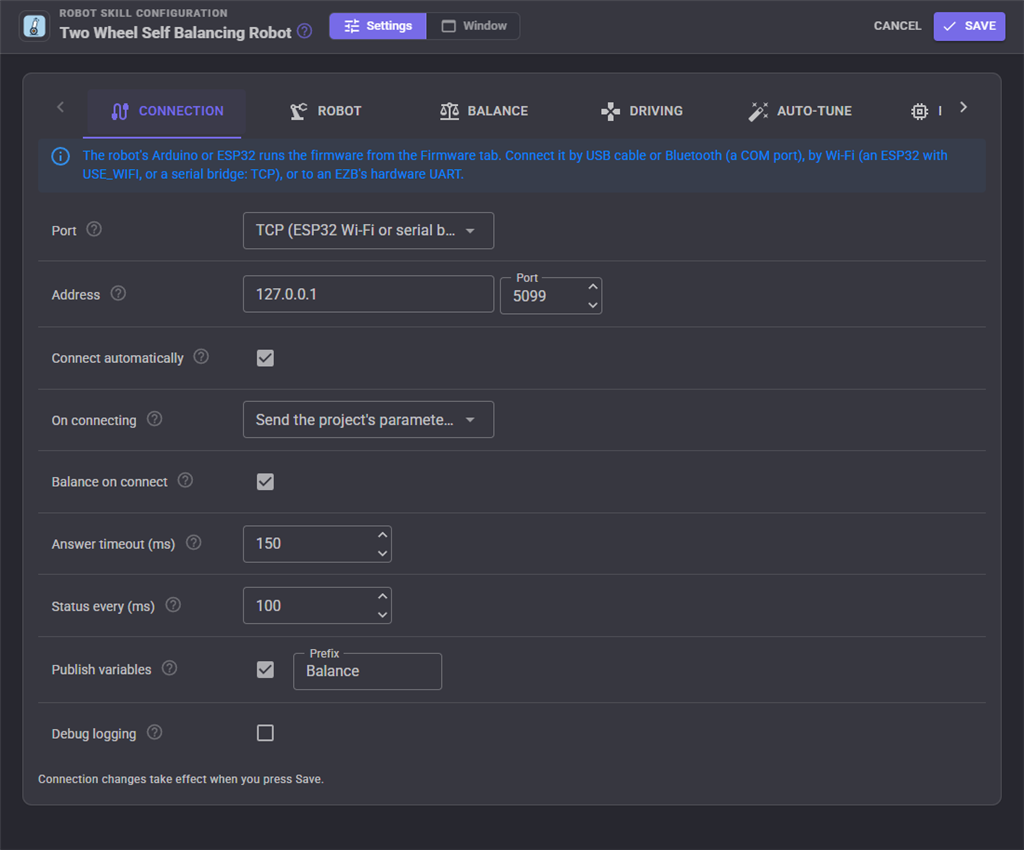Image resolution: width=1024 pixels, height=850 pixels.
Task: Cancel the configuration changes
Action: [897, 26]
